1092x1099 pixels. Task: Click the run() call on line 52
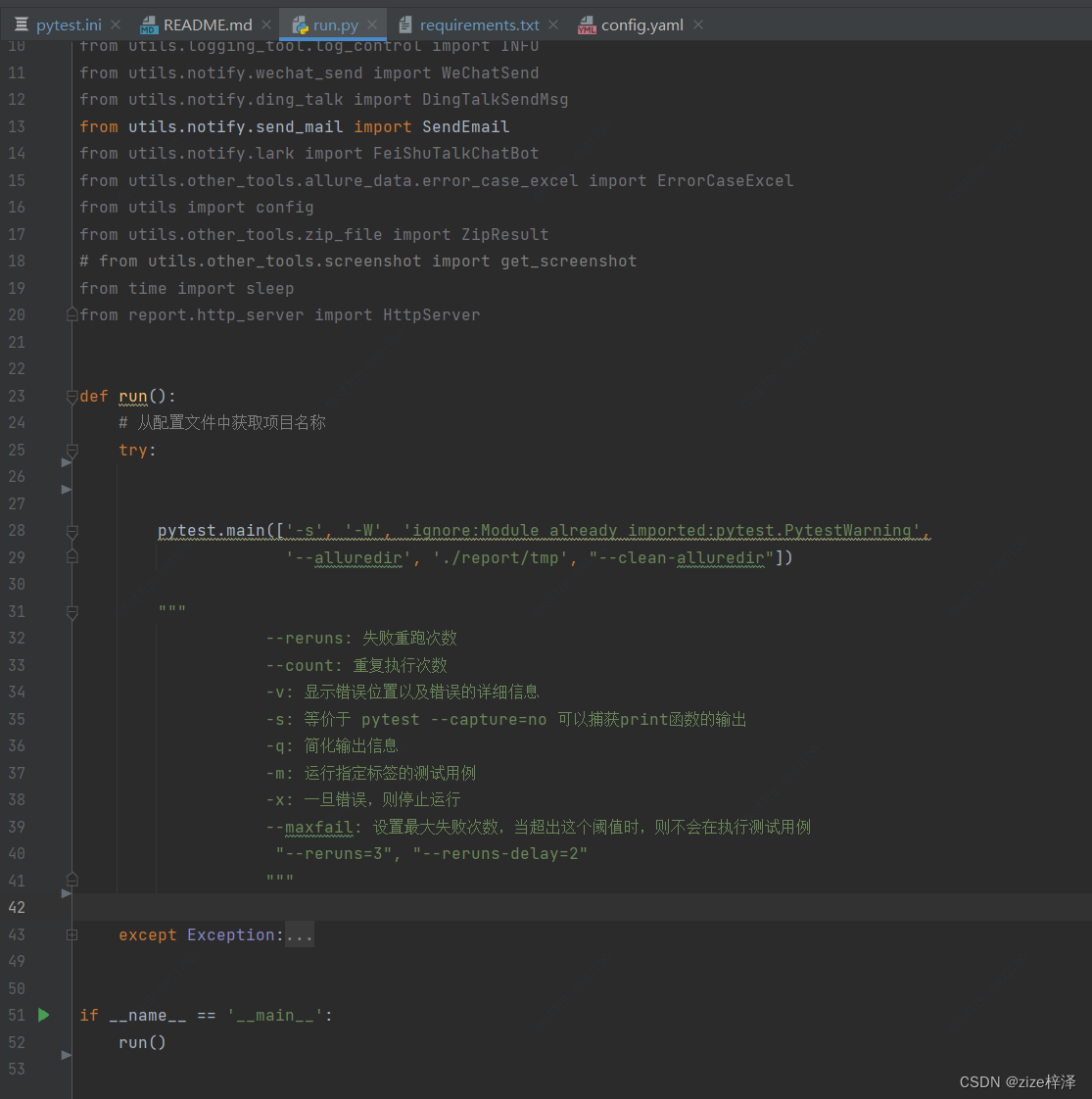[x=142, y=1042]
